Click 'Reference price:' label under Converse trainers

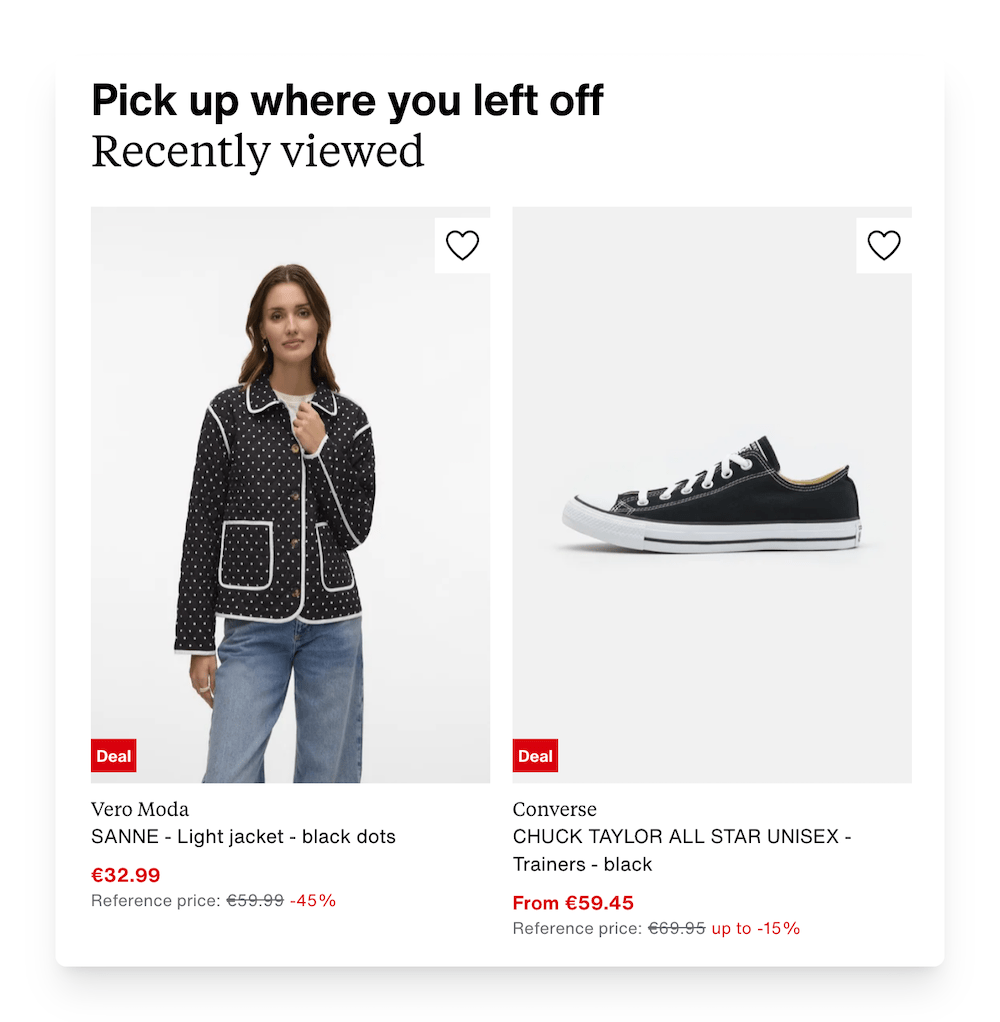tap(577, 928)
